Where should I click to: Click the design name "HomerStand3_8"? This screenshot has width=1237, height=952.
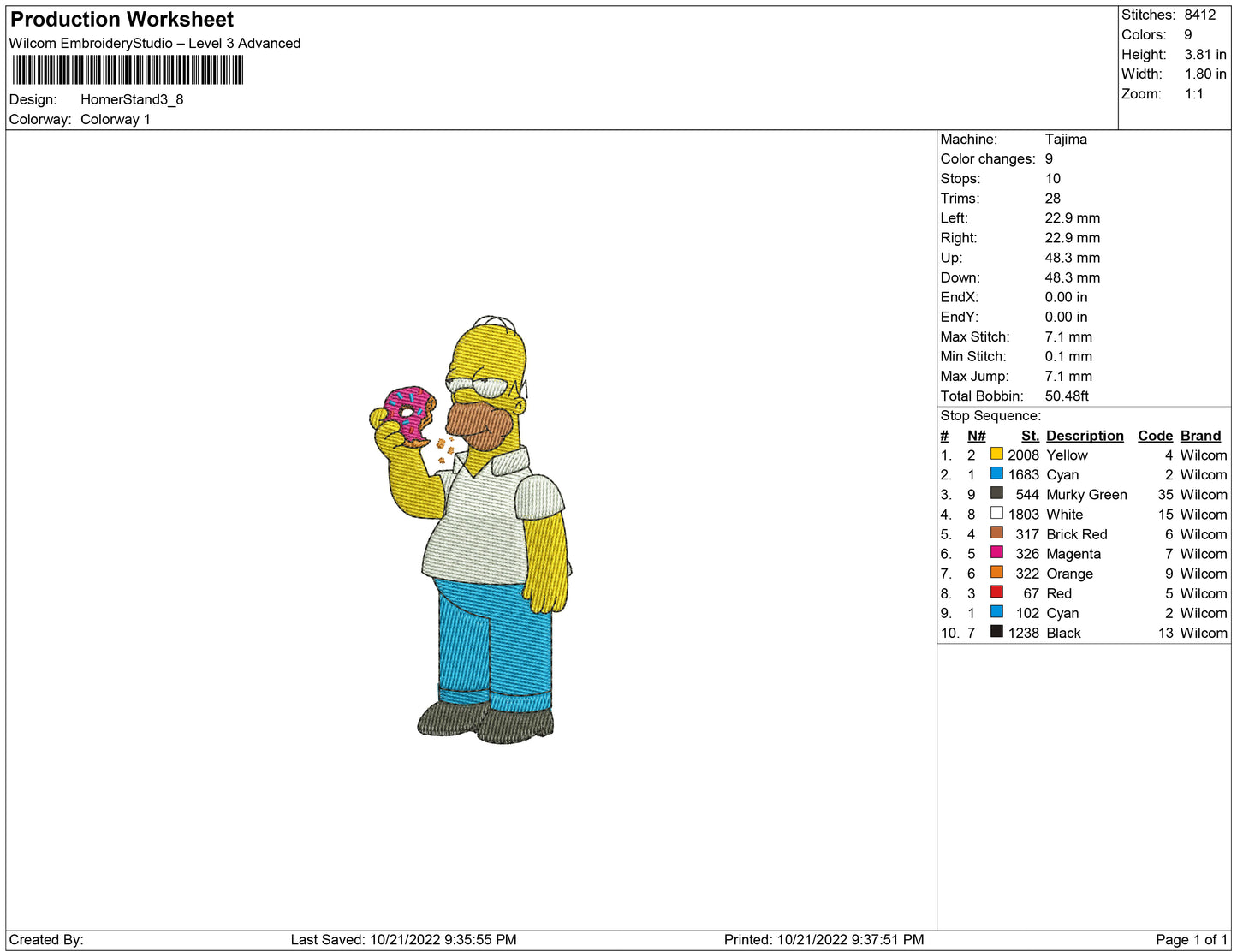coord(132,99)
